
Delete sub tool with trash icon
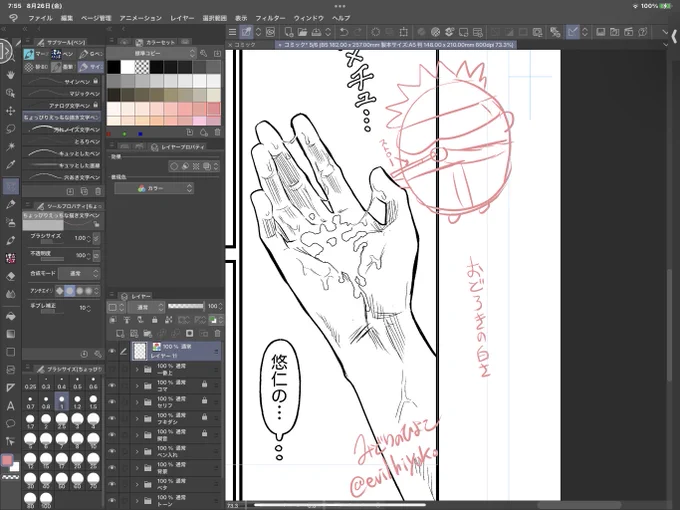point(98,191)
